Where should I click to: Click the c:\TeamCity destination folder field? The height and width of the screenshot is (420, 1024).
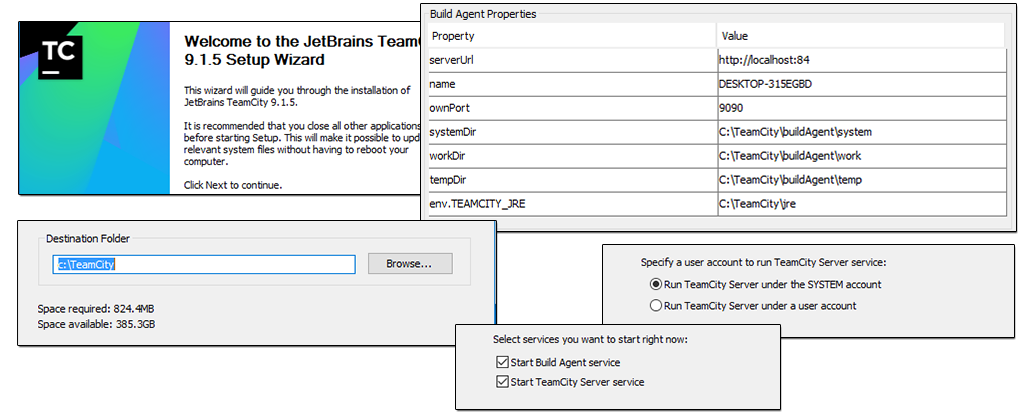[204, 264]
